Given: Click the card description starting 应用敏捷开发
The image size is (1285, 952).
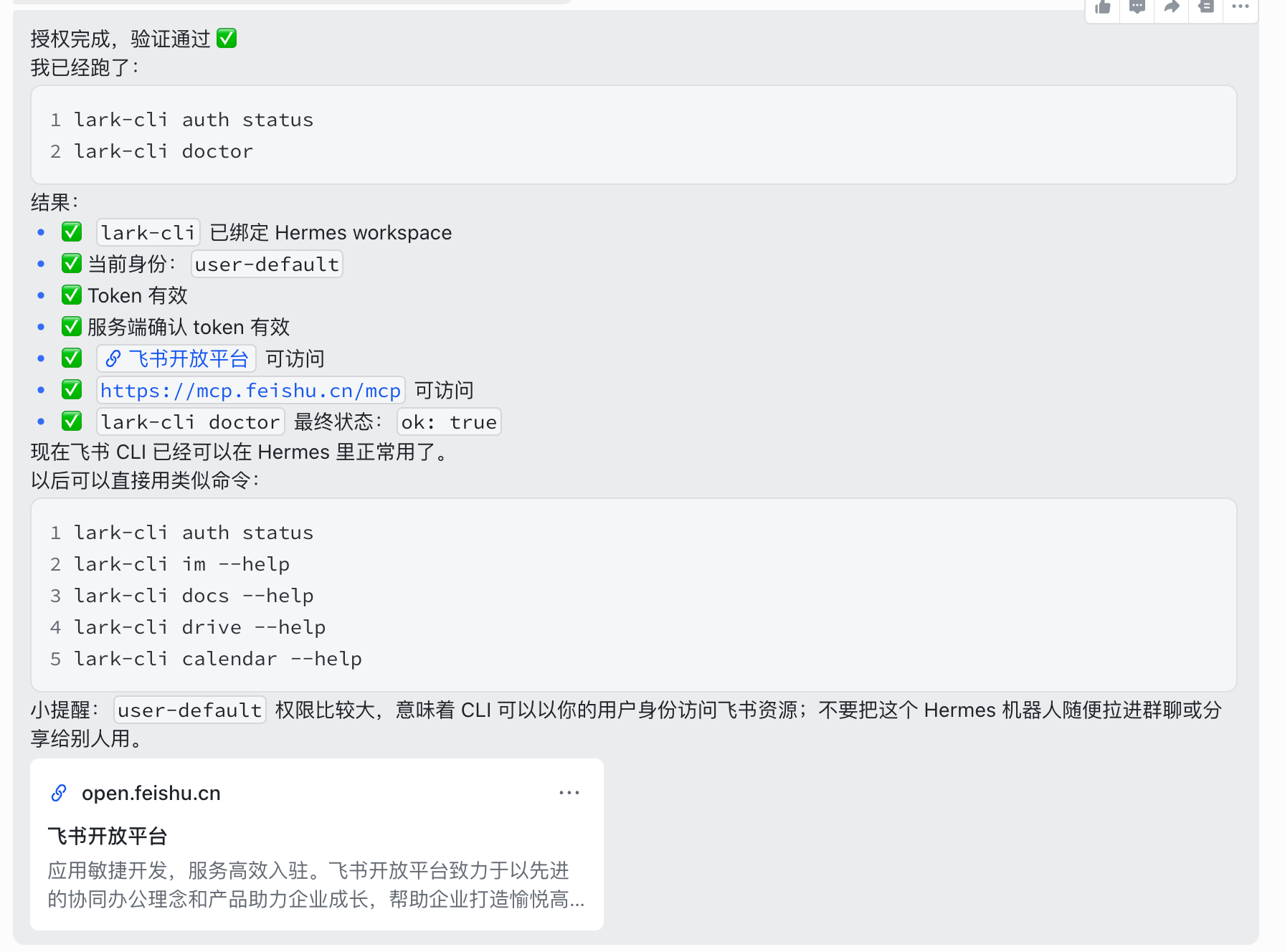Looking at the screenshot, I should (316, 885).
